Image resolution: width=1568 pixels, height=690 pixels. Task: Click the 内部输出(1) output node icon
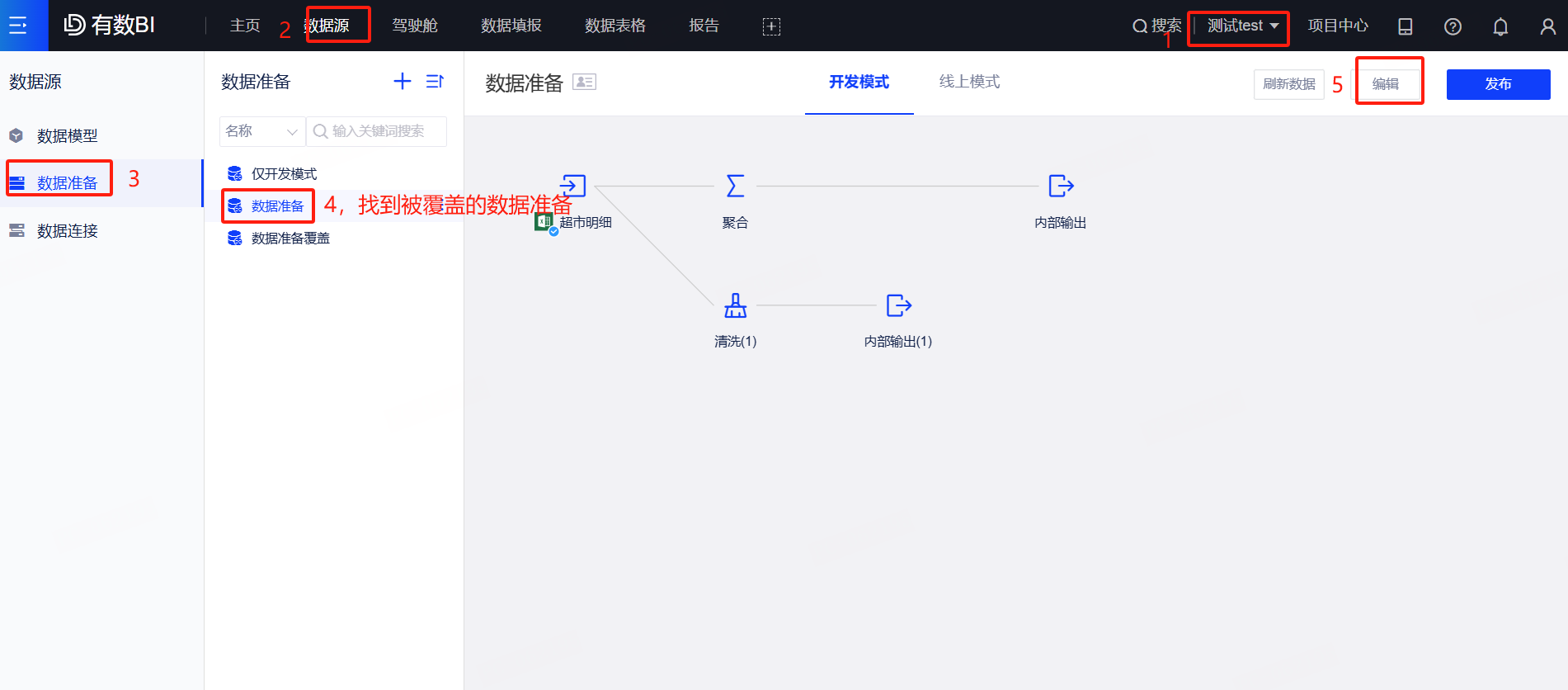[x=898, y=305]
